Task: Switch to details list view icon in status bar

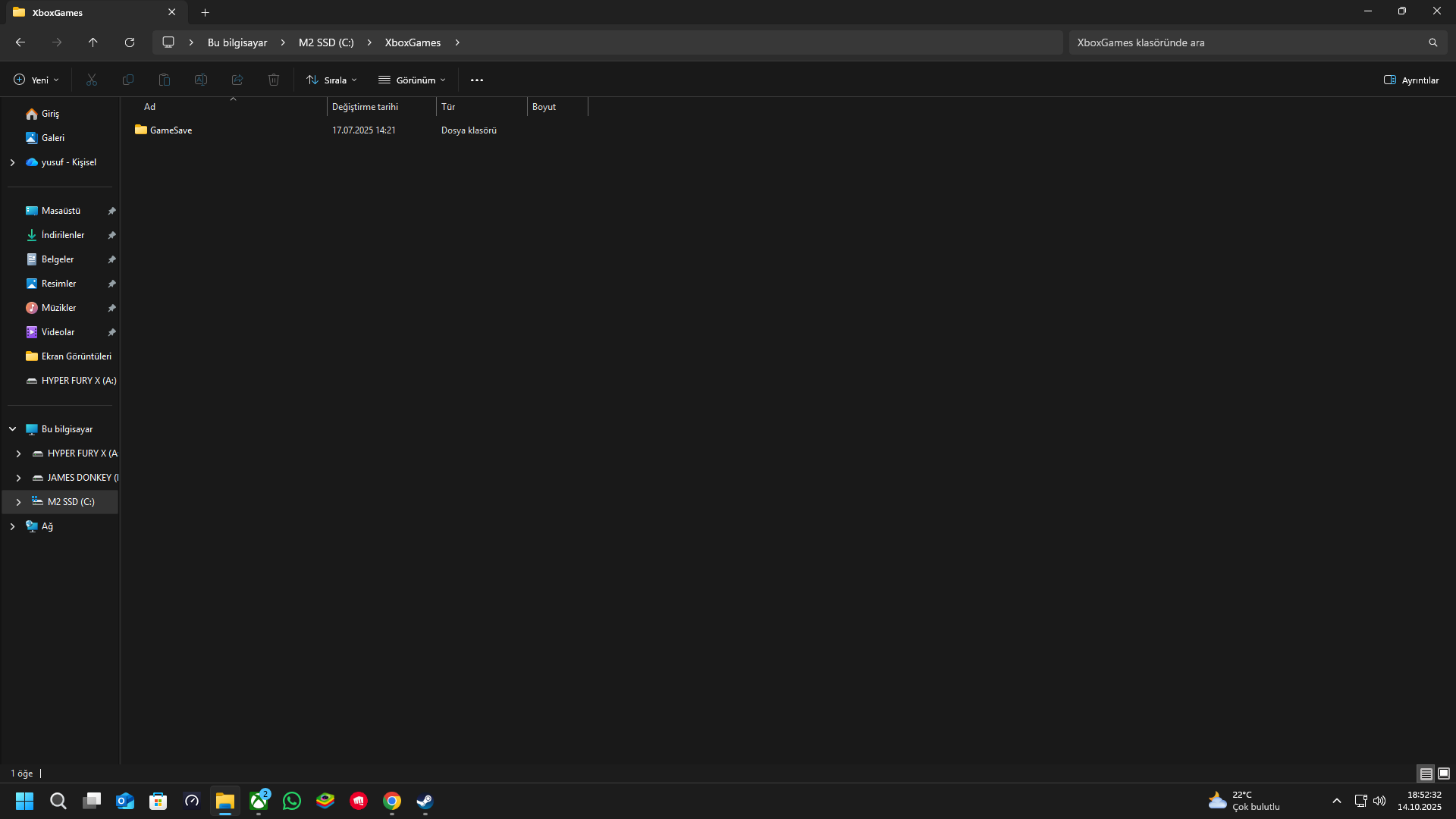Action: click(1426, 773)
